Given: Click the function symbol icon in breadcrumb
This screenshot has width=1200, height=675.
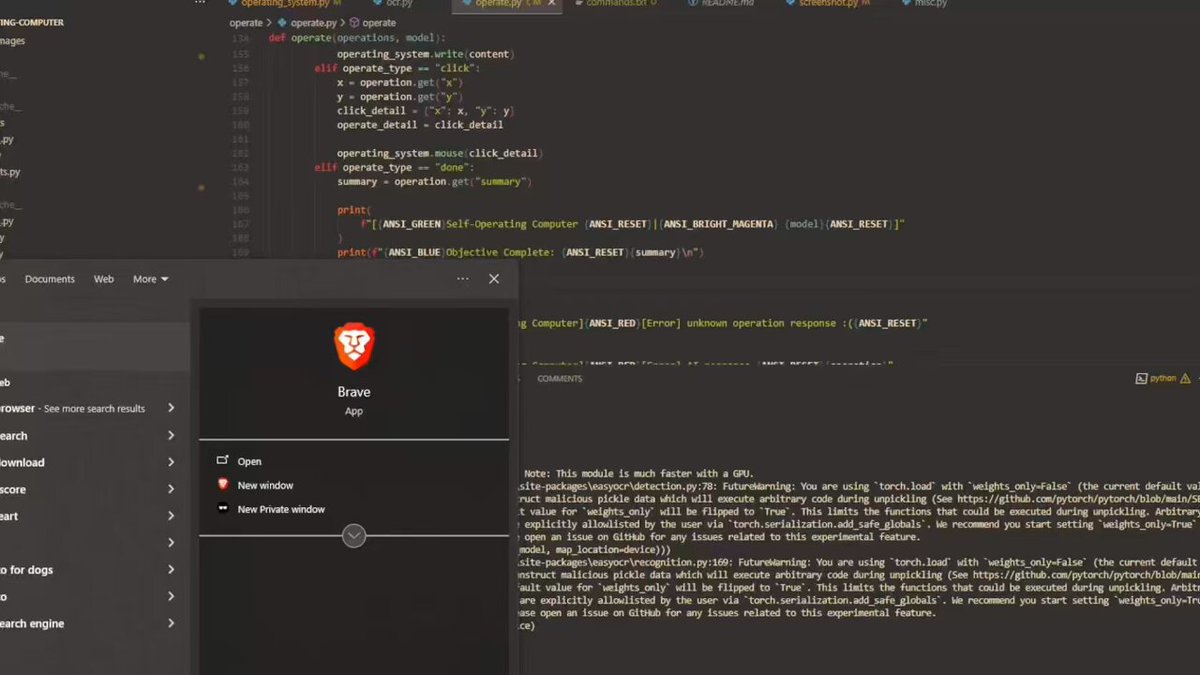Looking at the screenshot, I should pos(354,22).
